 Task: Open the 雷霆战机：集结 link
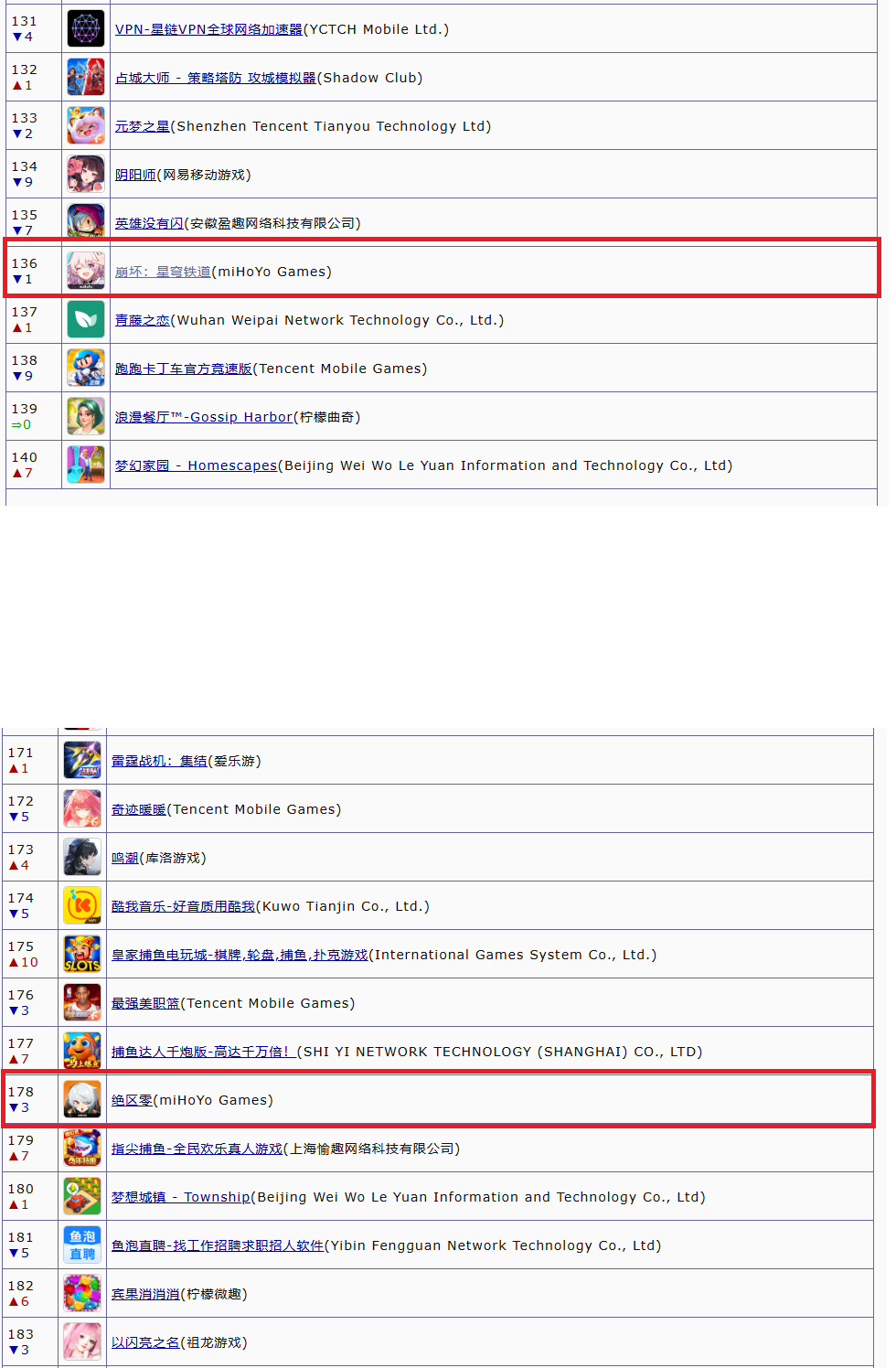(159, 761)
